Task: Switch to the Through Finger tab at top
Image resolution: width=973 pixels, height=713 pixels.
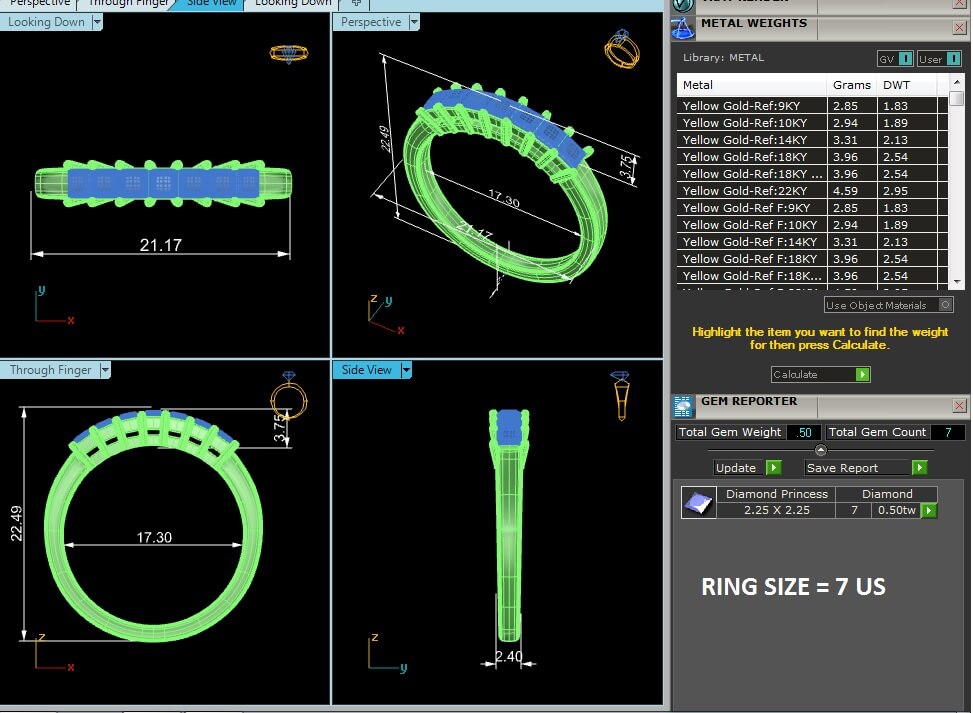Action: (x=128, y=4)
